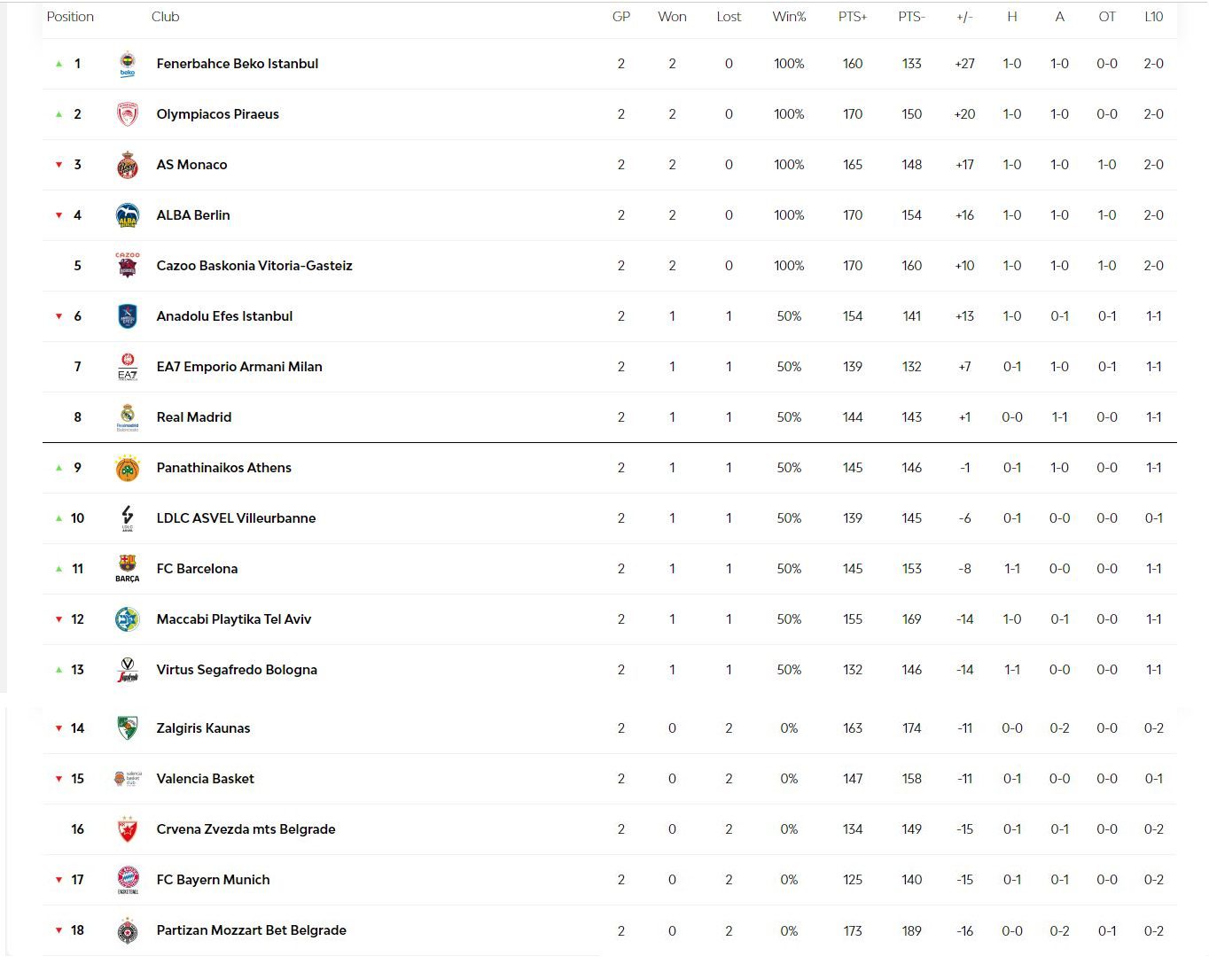The height and width of the screenshot is (980, 1209).
Task: Sort table by the Won column header
Action: 672,17
